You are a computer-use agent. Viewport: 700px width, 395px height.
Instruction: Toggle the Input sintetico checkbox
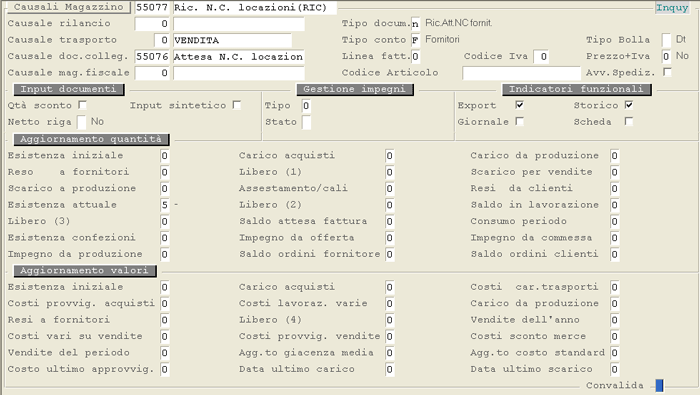pos(237,105)
